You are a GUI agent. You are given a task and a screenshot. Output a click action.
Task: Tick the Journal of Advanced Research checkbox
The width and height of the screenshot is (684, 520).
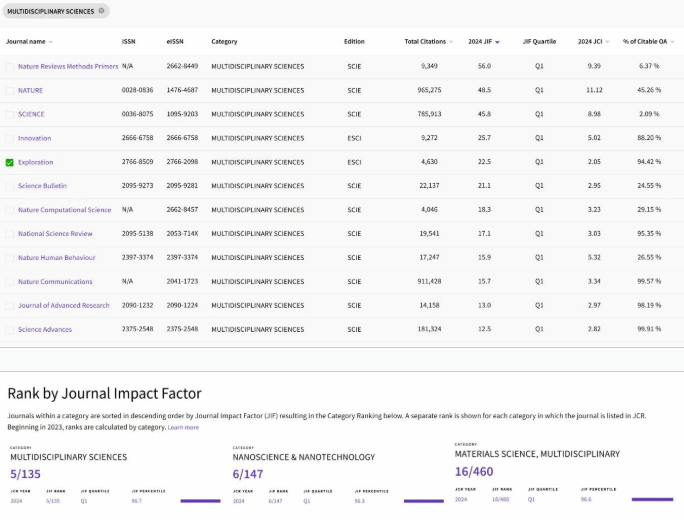click(10, 306)
